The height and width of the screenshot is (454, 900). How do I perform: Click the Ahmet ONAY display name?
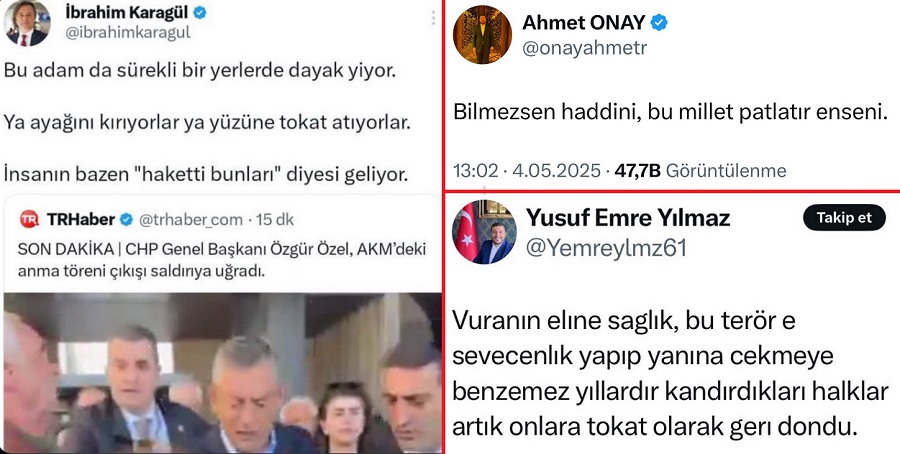click(584, 23)
